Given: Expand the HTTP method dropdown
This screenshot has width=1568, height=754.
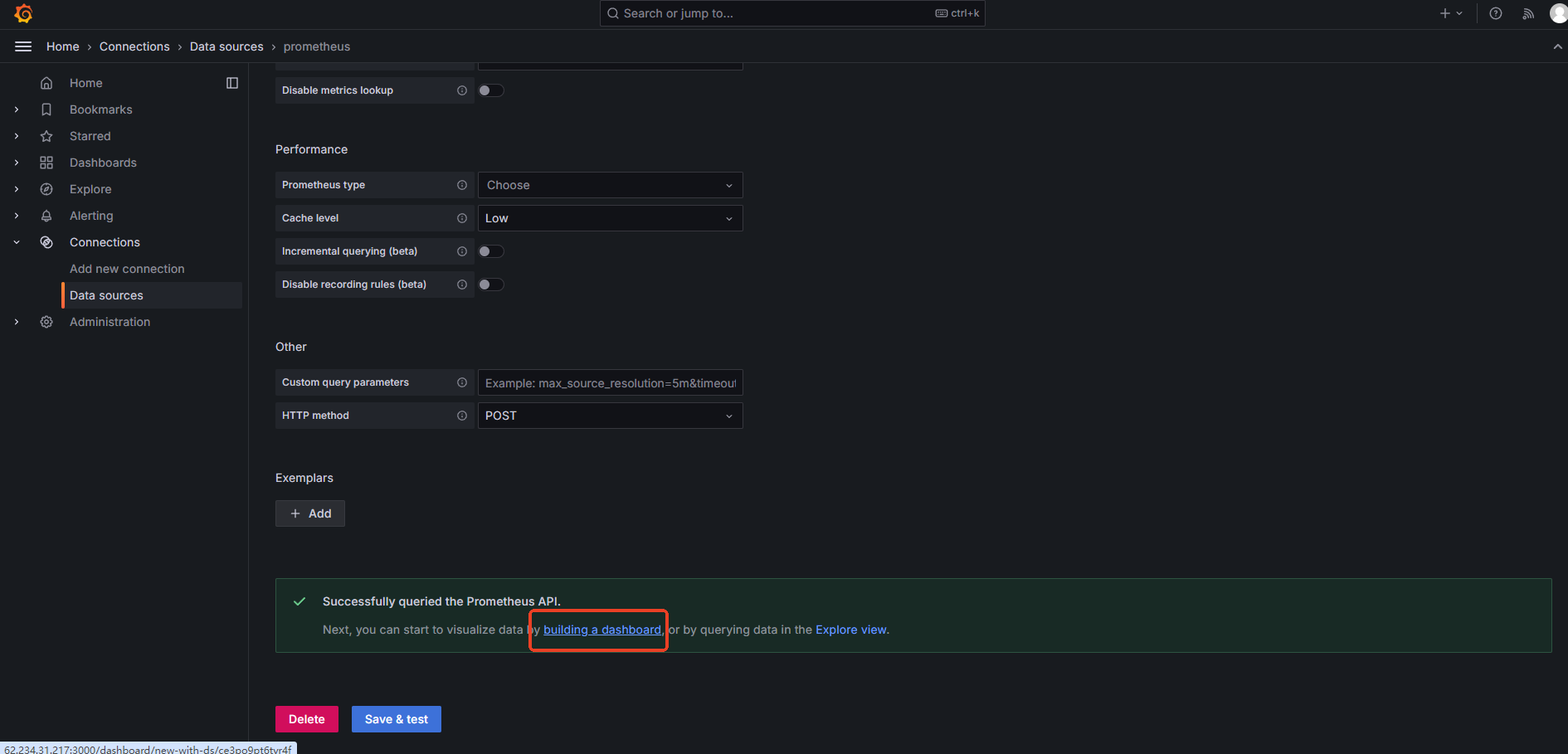Looking at the screenshot, I should point(610,416).
